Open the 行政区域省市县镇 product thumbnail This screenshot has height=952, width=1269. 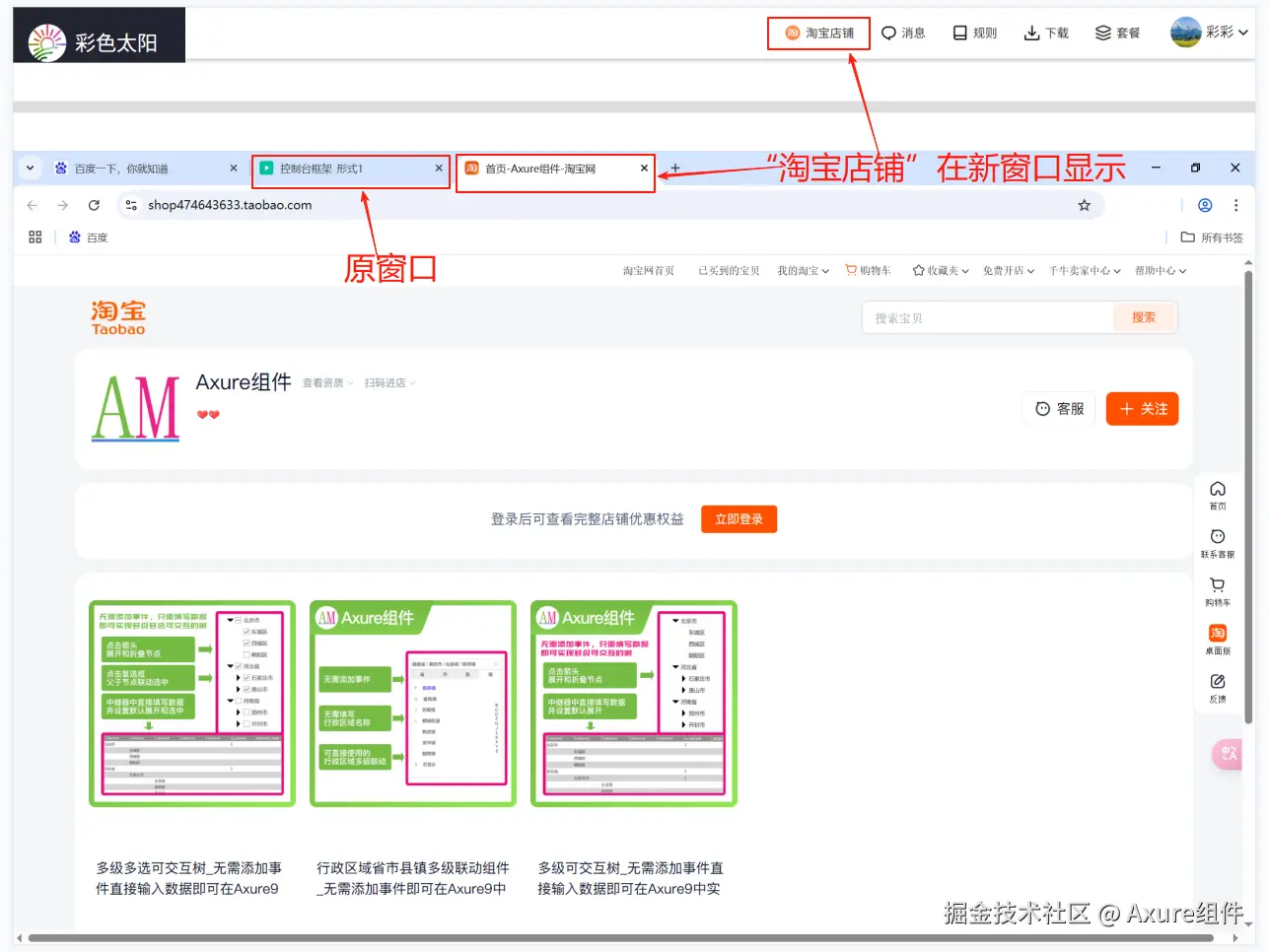tap(413, 704)
